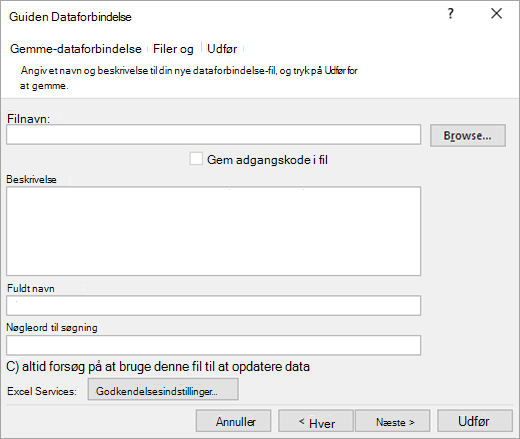This screenshot has width=520, height=439.
Task: Click the Udfør button
Action: (x=475, y=421)
